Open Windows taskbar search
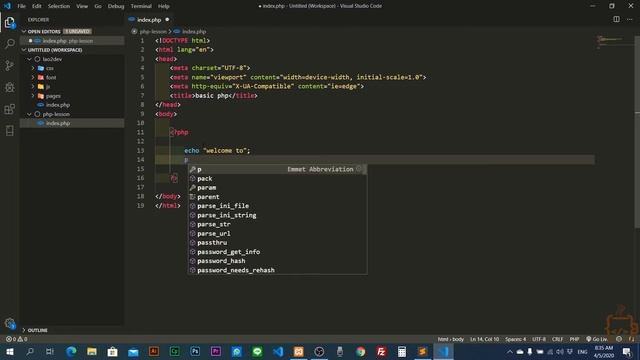The height and width of the screenshot is (360, 640). [x=30, y=351]
